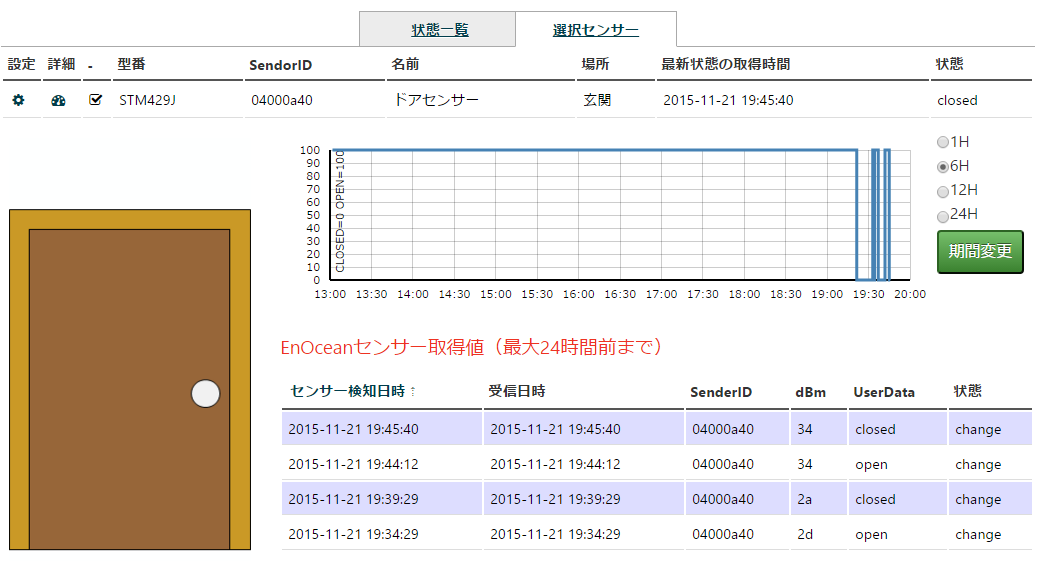This screenshot has width=1043, height=561.
Task: Switch to the 選択センサー tab
Action: [595, 30]
